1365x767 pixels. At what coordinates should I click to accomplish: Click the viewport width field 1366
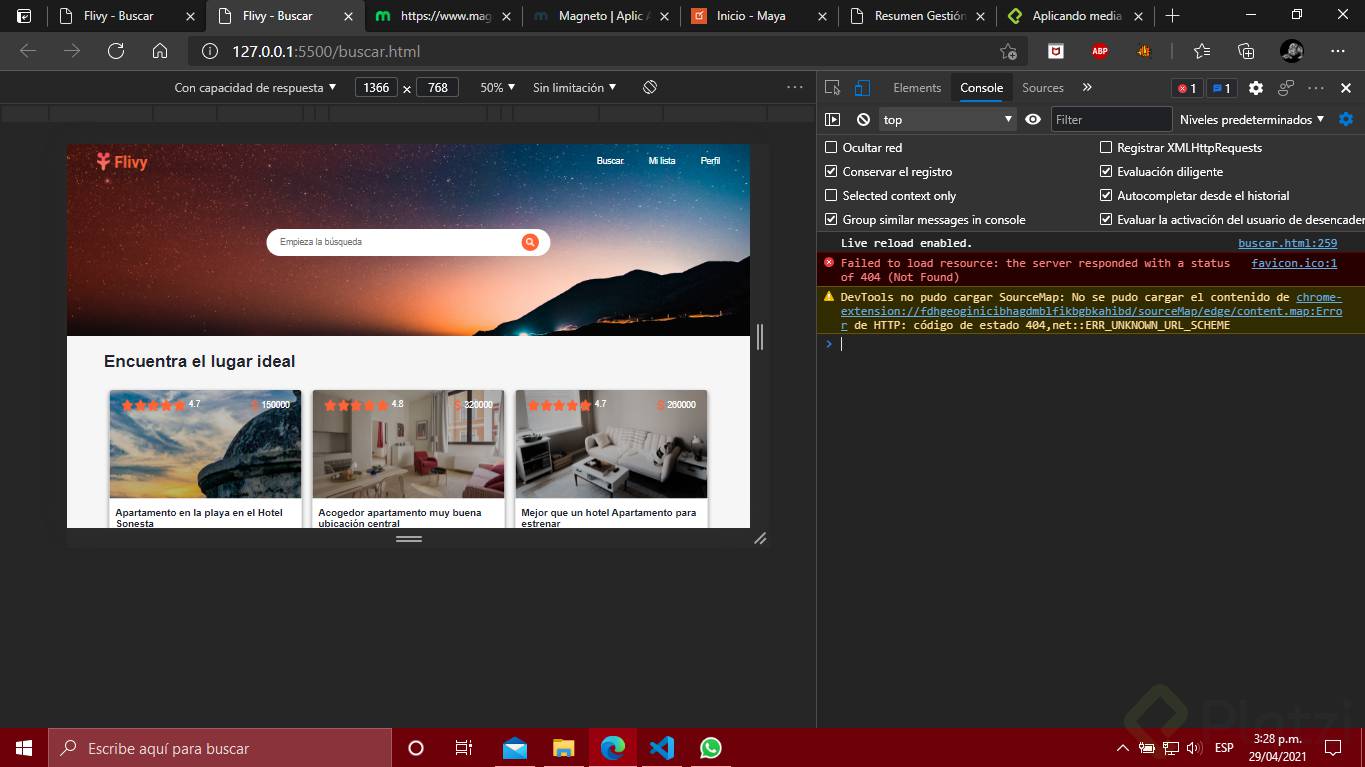376,87
